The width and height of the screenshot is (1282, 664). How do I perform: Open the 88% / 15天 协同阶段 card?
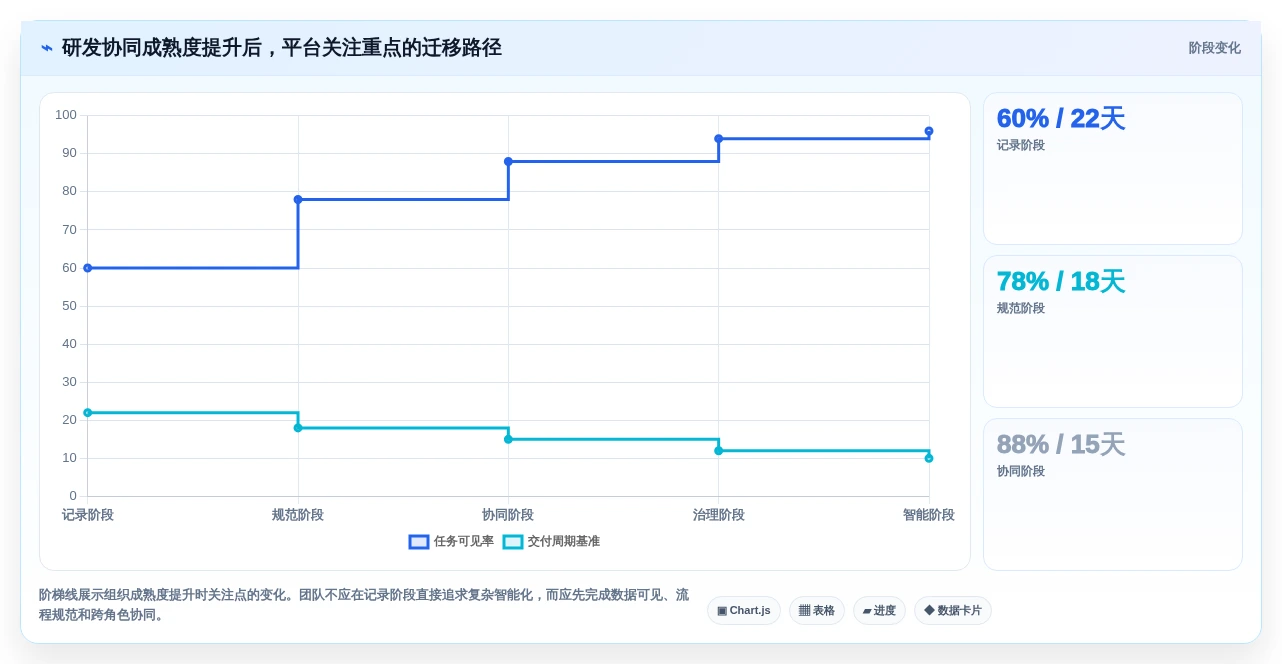tap(1113, 495)
